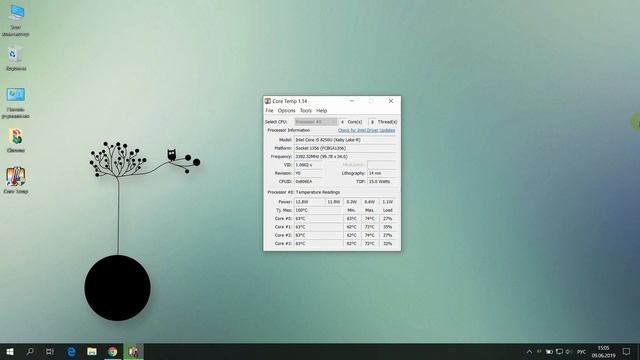Click the CPUID value field
The image size is (640, 360).
308,181
